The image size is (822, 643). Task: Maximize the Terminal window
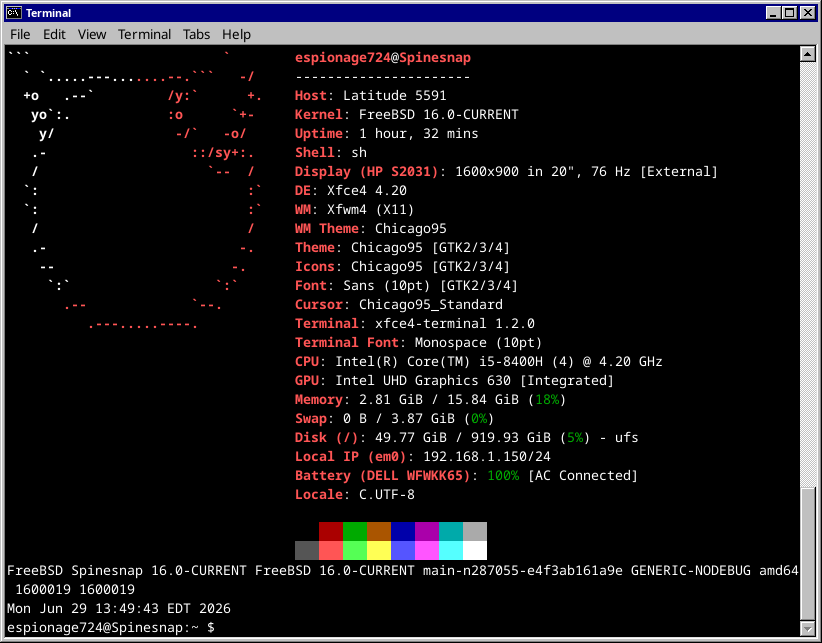pyautogui.click(x=789, y=13)
